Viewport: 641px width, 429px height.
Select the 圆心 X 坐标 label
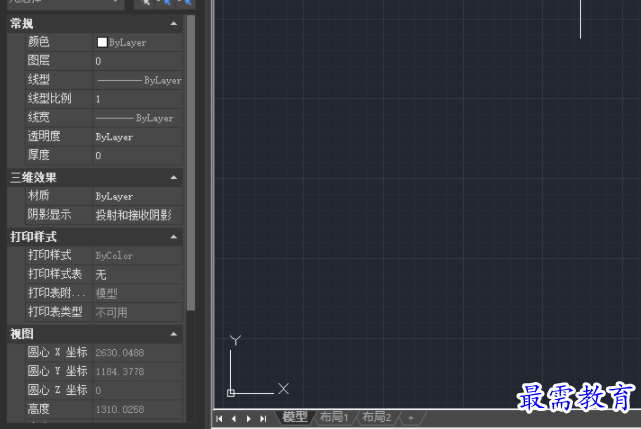tap(58, 352)
